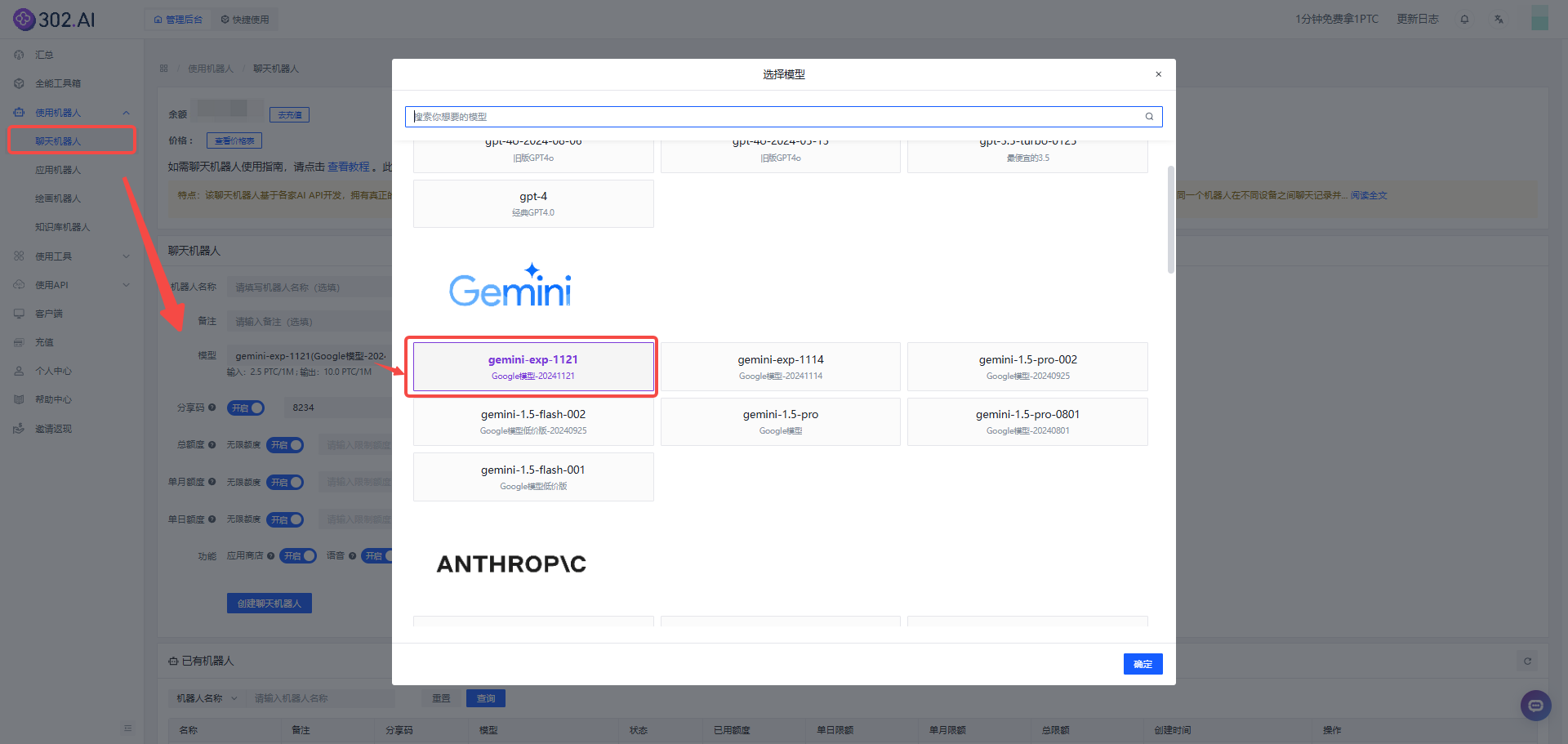Click the 分享码 help question icon
Screen dimensions: 1568x744
[212, 408]
